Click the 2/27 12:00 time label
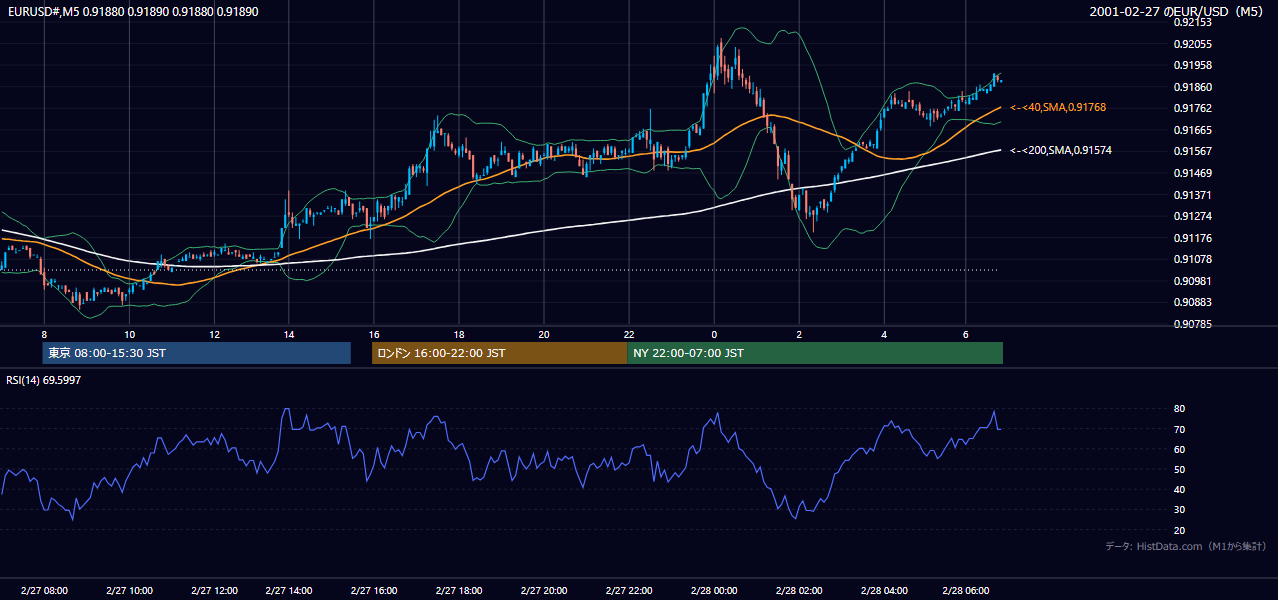 (x=214, y=591)
